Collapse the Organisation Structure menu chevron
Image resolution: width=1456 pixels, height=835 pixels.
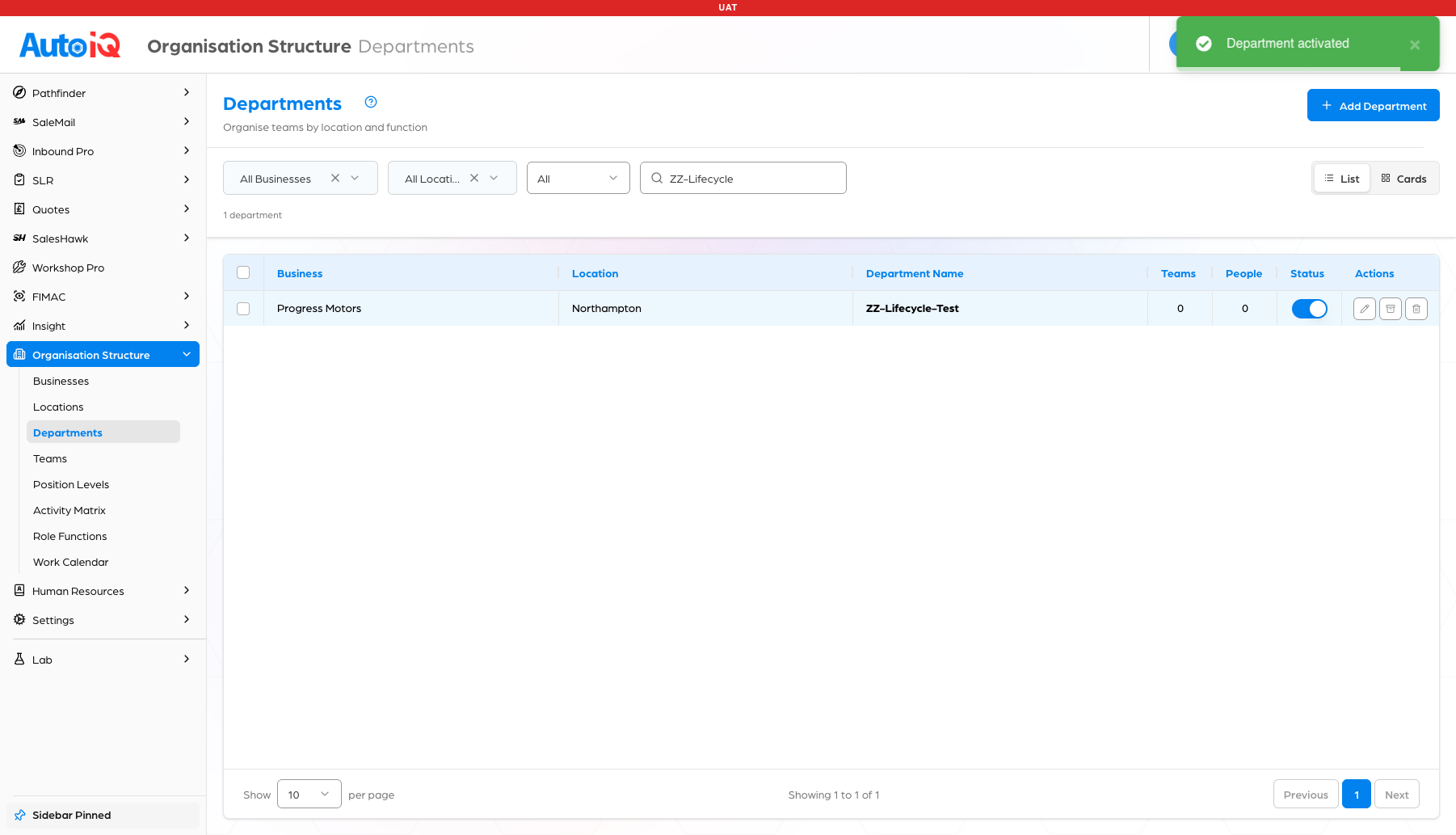[x=187, y=354]
